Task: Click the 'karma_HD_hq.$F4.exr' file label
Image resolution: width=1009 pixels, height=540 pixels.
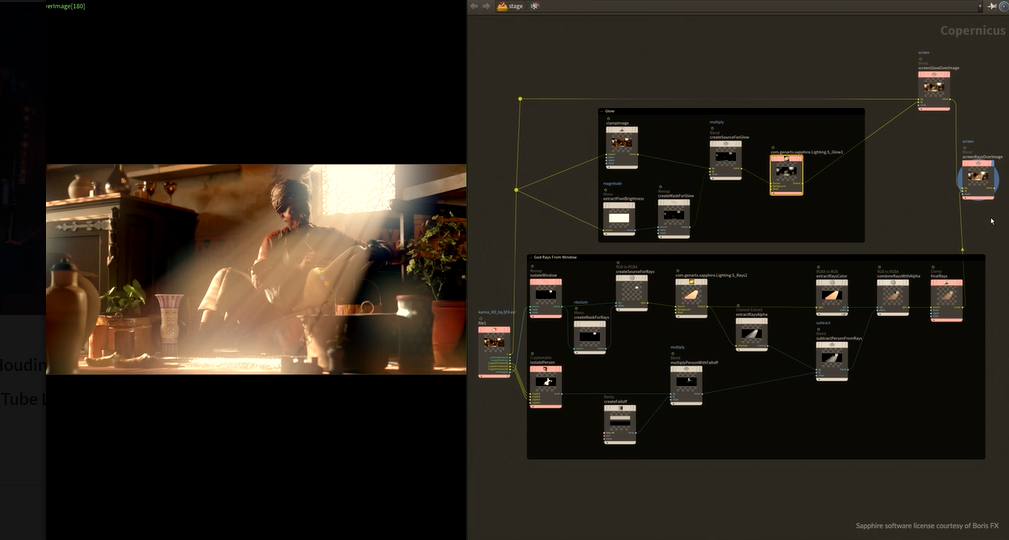Action: pyautogui.click(x=497, y=312)
